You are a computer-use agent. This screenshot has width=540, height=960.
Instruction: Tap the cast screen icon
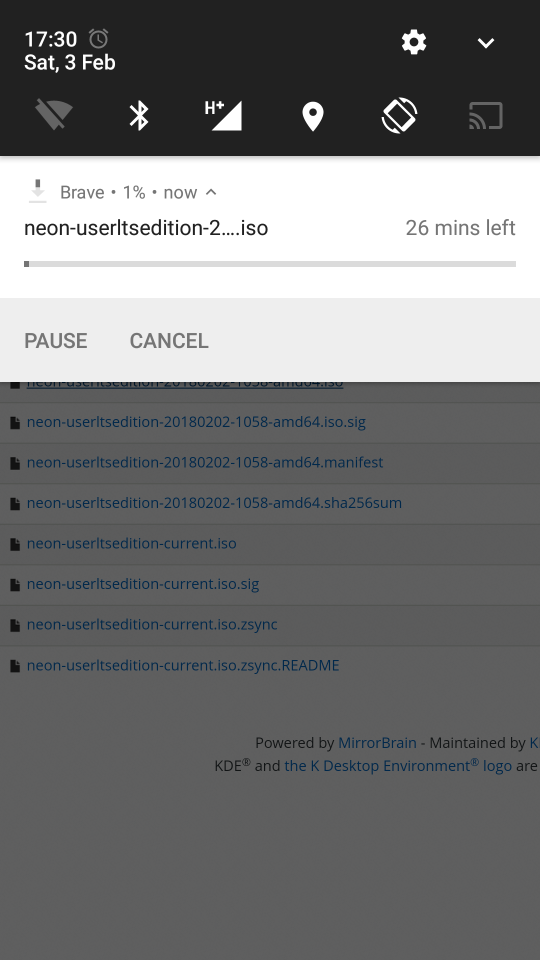pyautogui.click(x=486, y=116)
